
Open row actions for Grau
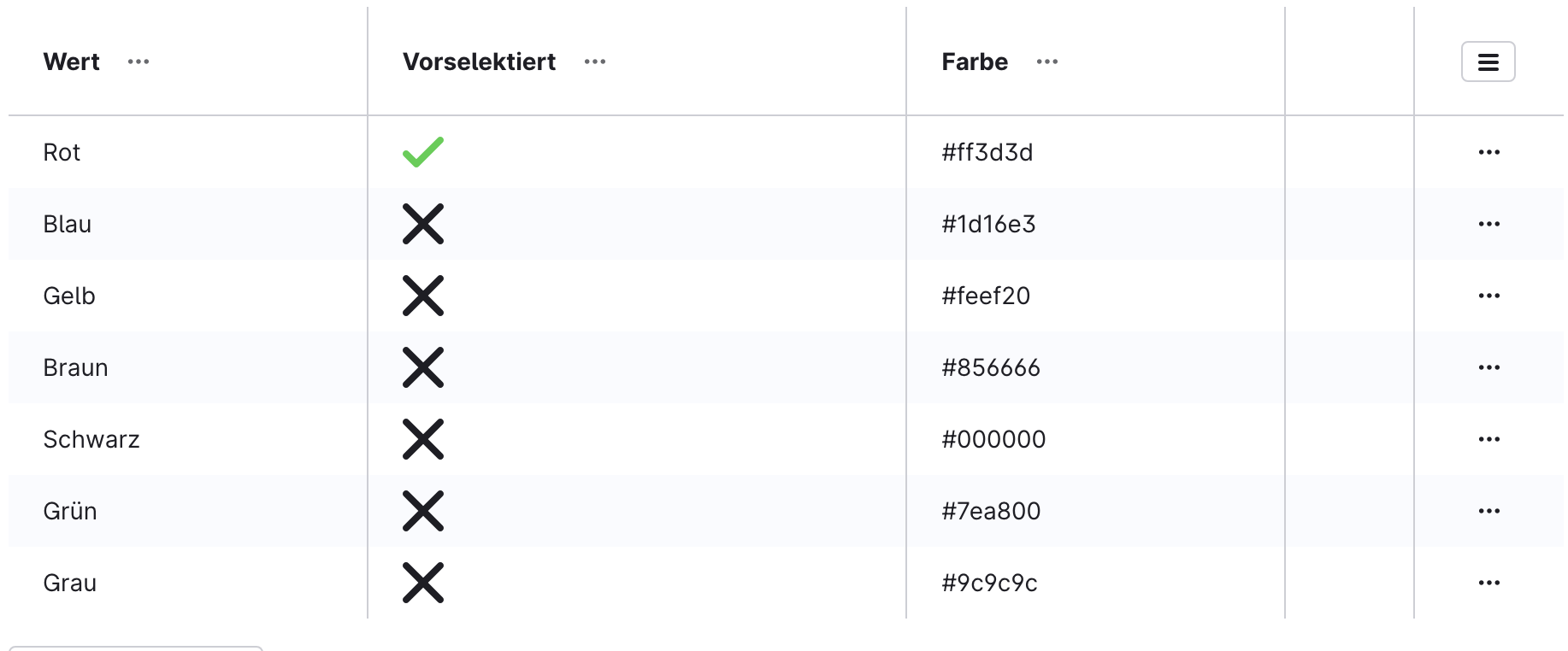pos(1488,583)
